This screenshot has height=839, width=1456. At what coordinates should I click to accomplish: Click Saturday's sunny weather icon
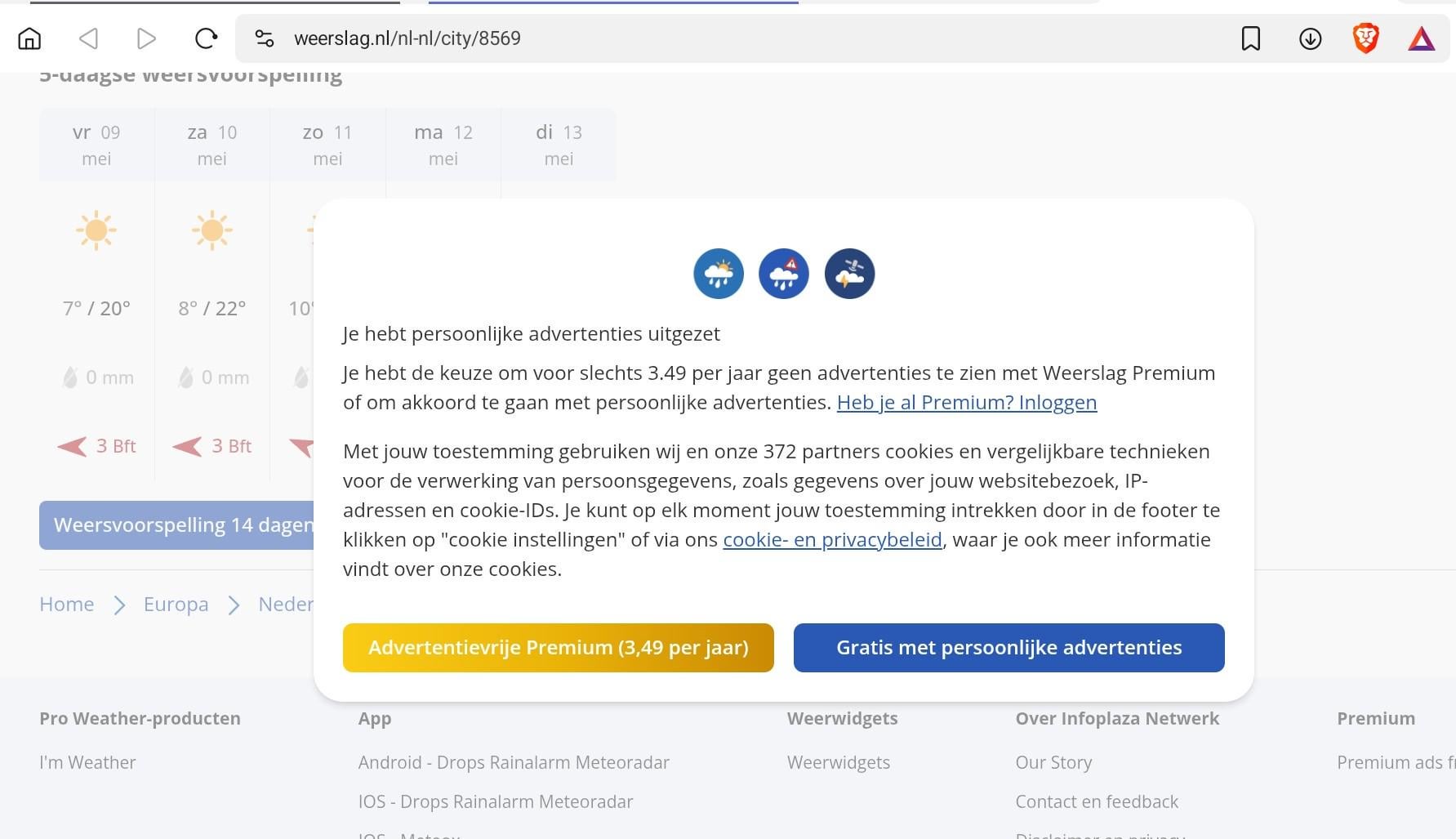point(212,230)
